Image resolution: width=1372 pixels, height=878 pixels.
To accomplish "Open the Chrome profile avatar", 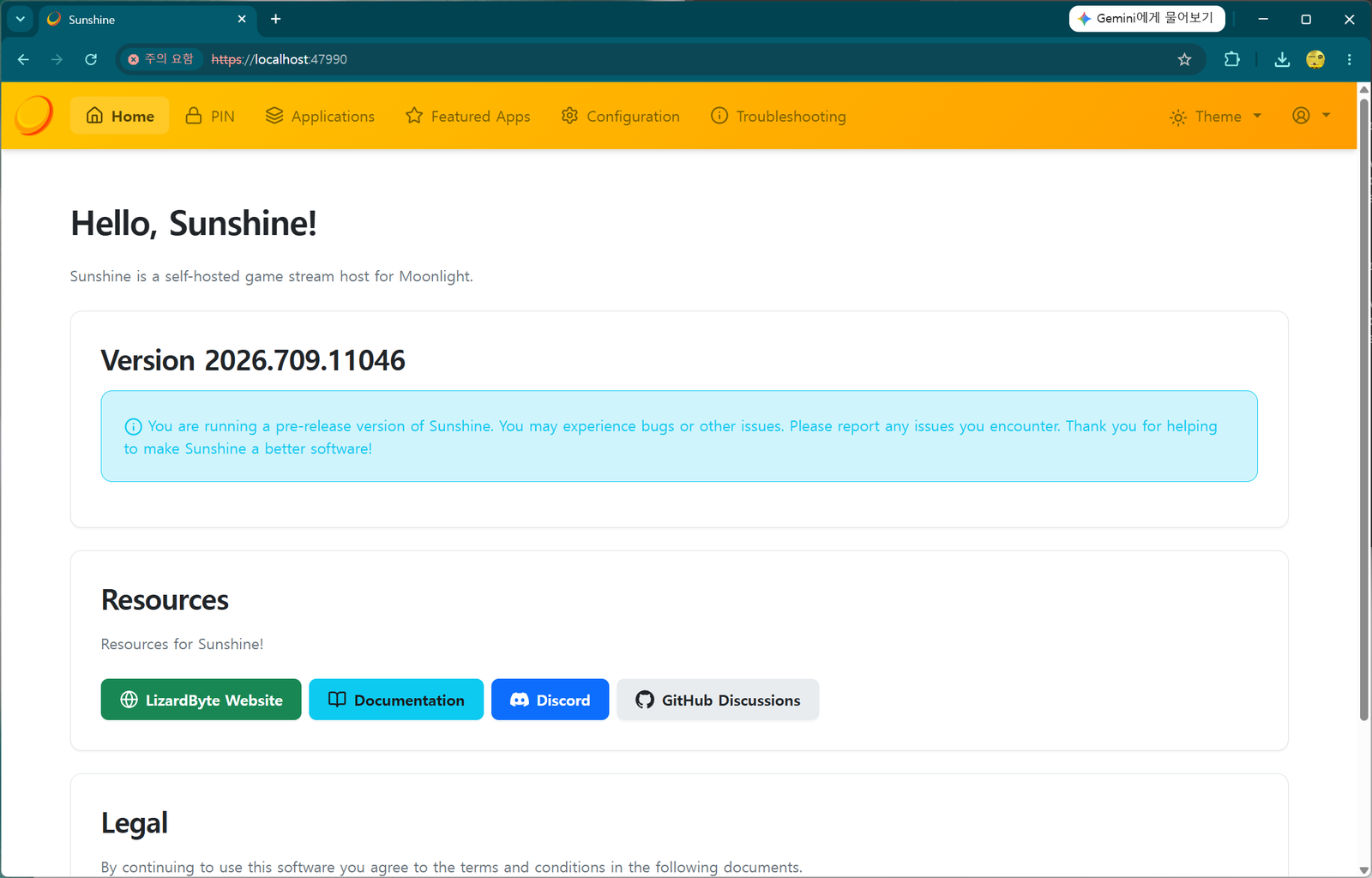I will pos(1315,59).
